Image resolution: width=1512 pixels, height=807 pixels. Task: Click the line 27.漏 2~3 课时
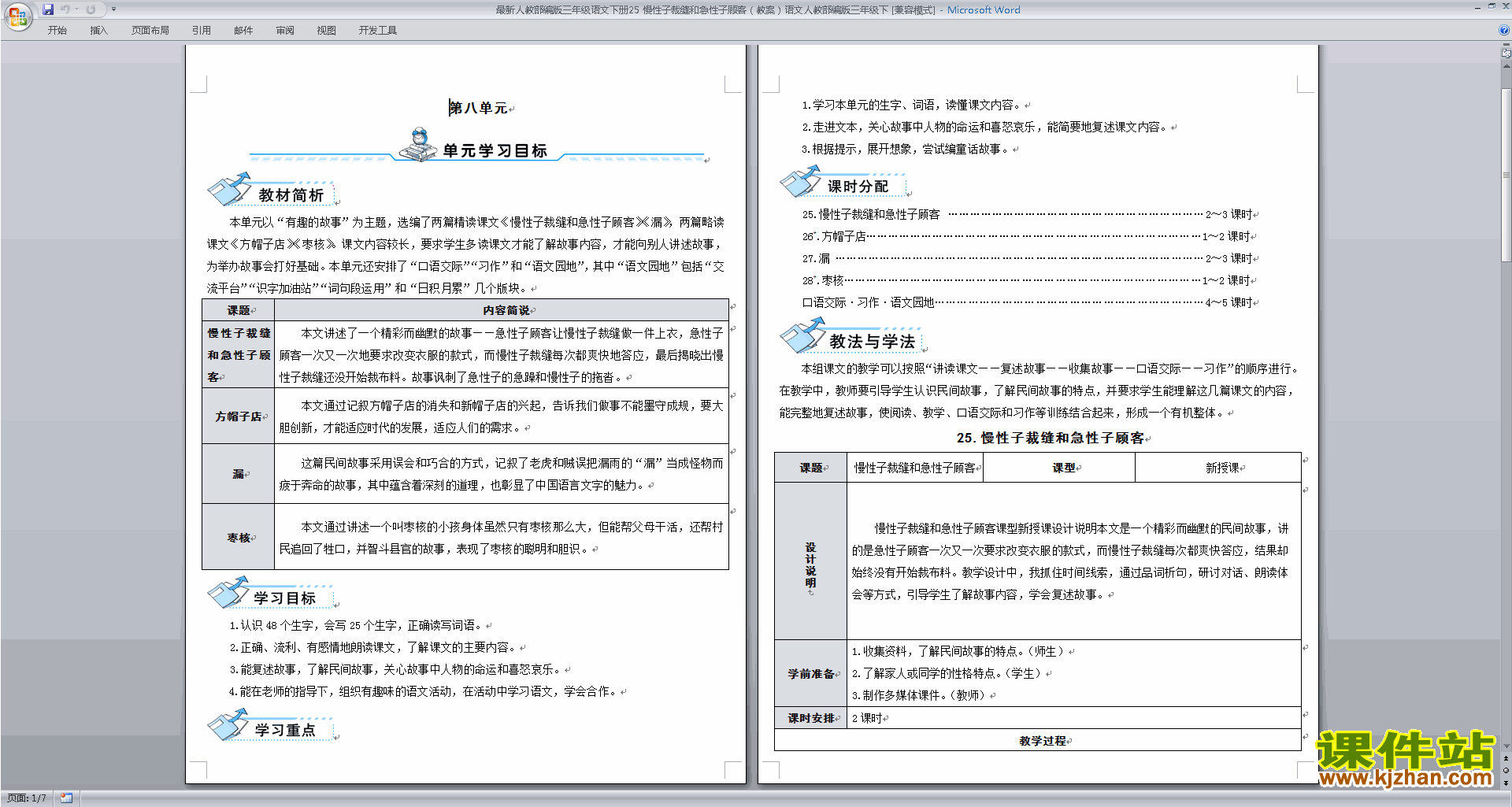(x=1027, y=258)
